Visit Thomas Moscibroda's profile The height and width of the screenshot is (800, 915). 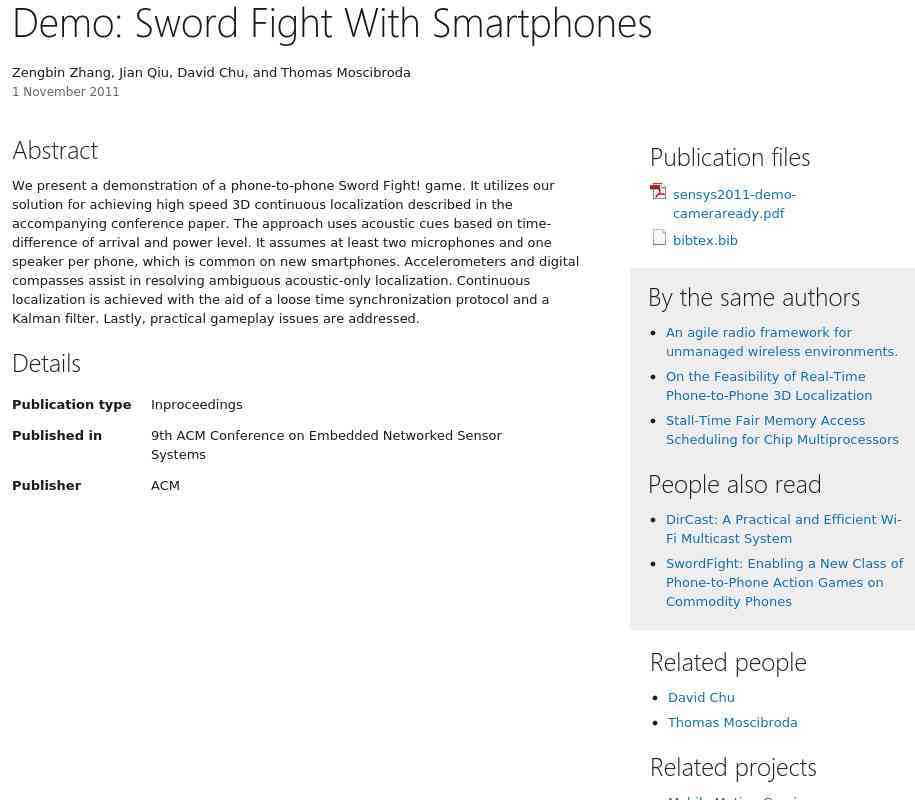tap(732, 722)
